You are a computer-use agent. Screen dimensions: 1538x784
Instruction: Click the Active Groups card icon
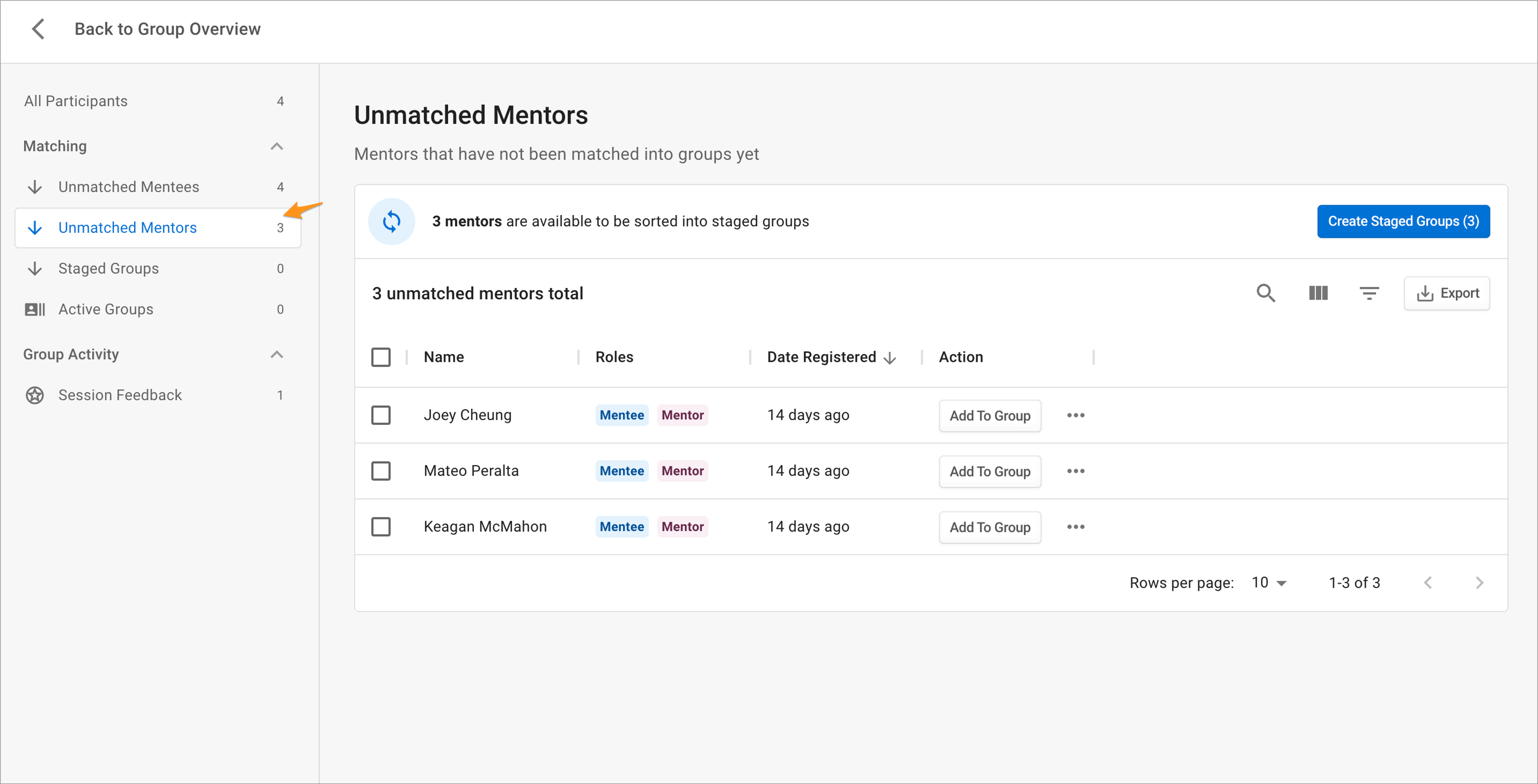[35, 309]
